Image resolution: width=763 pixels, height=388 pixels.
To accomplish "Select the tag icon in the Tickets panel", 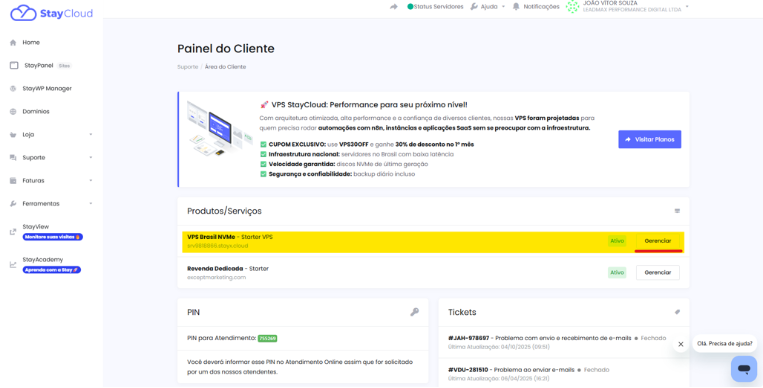I will point(677,312).
